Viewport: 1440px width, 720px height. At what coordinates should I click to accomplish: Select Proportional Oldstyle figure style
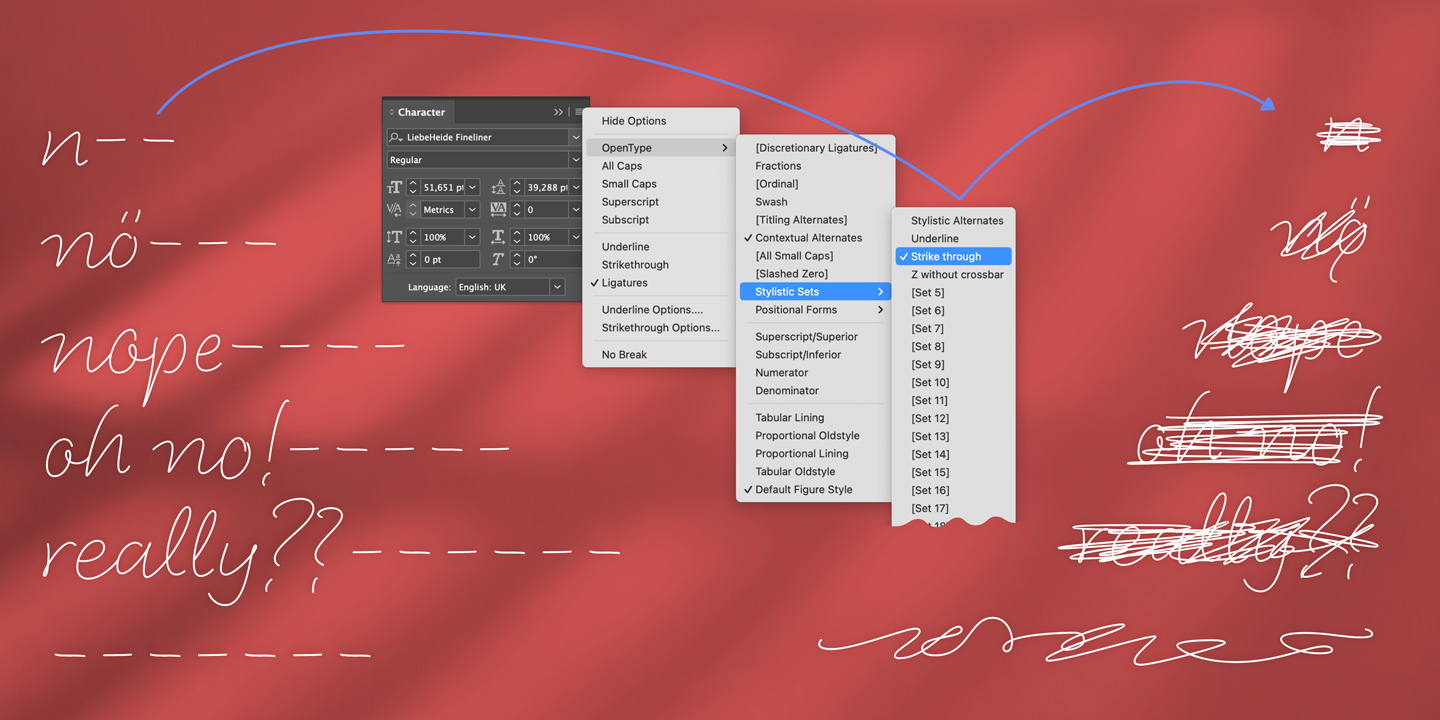click(807, 436)
